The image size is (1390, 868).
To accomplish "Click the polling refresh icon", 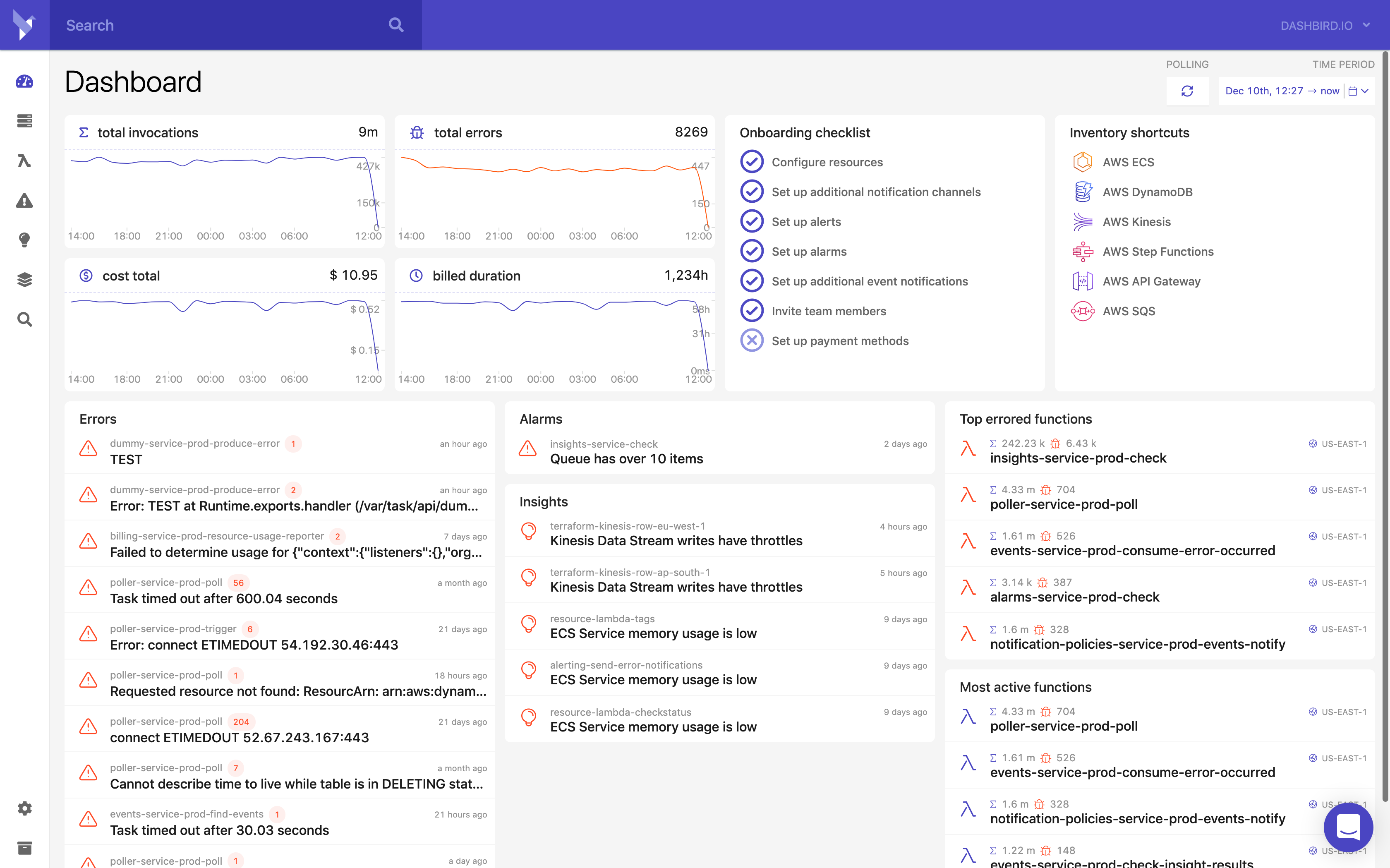I will tap(1187, 91).
